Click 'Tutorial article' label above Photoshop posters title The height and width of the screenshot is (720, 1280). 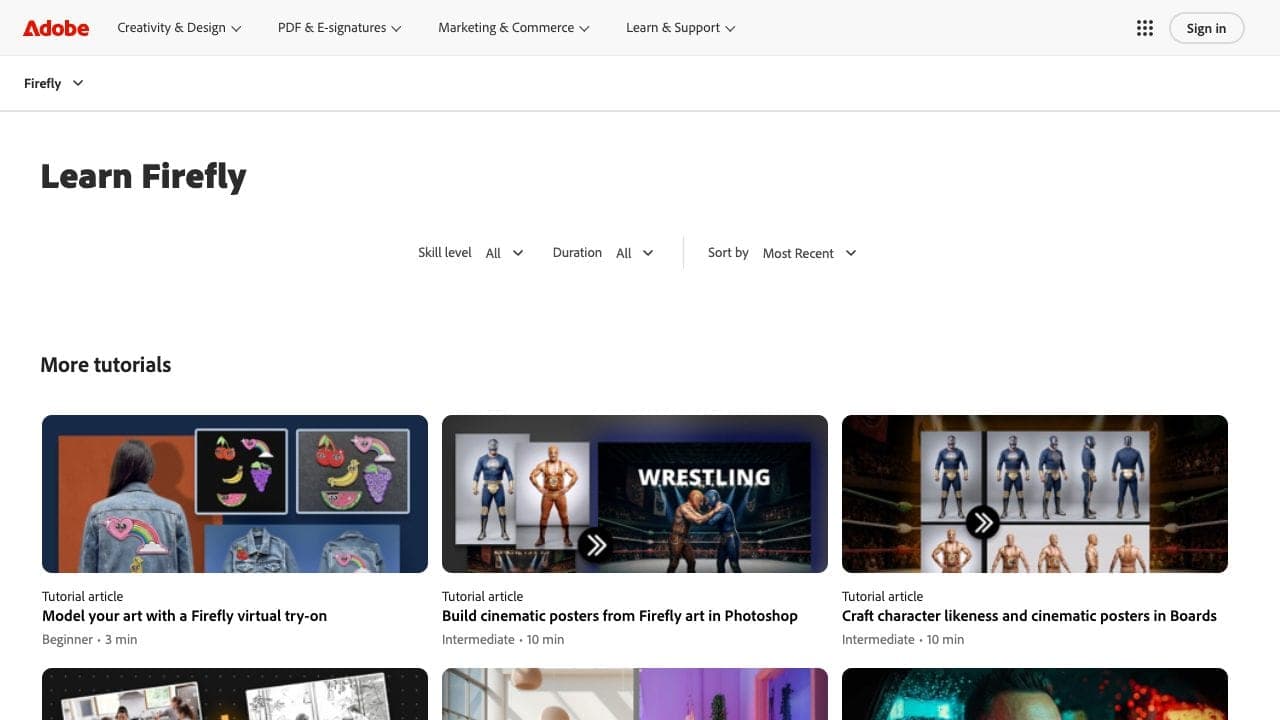click(483, 596)
